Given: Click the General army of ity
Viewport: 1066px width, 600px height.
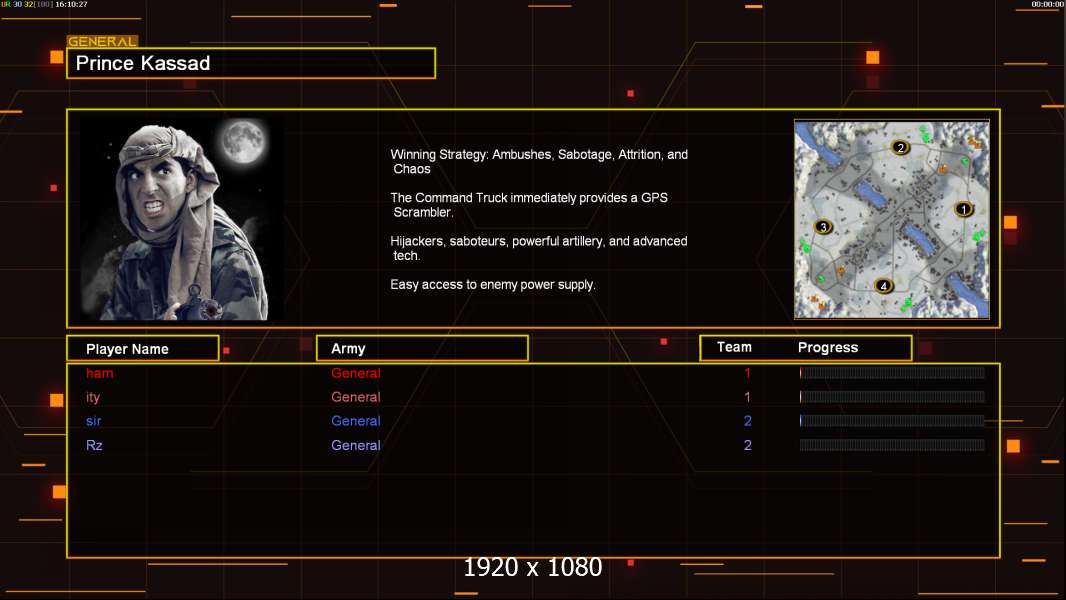Looking at the screenshot, I should (x=356, y=397).
